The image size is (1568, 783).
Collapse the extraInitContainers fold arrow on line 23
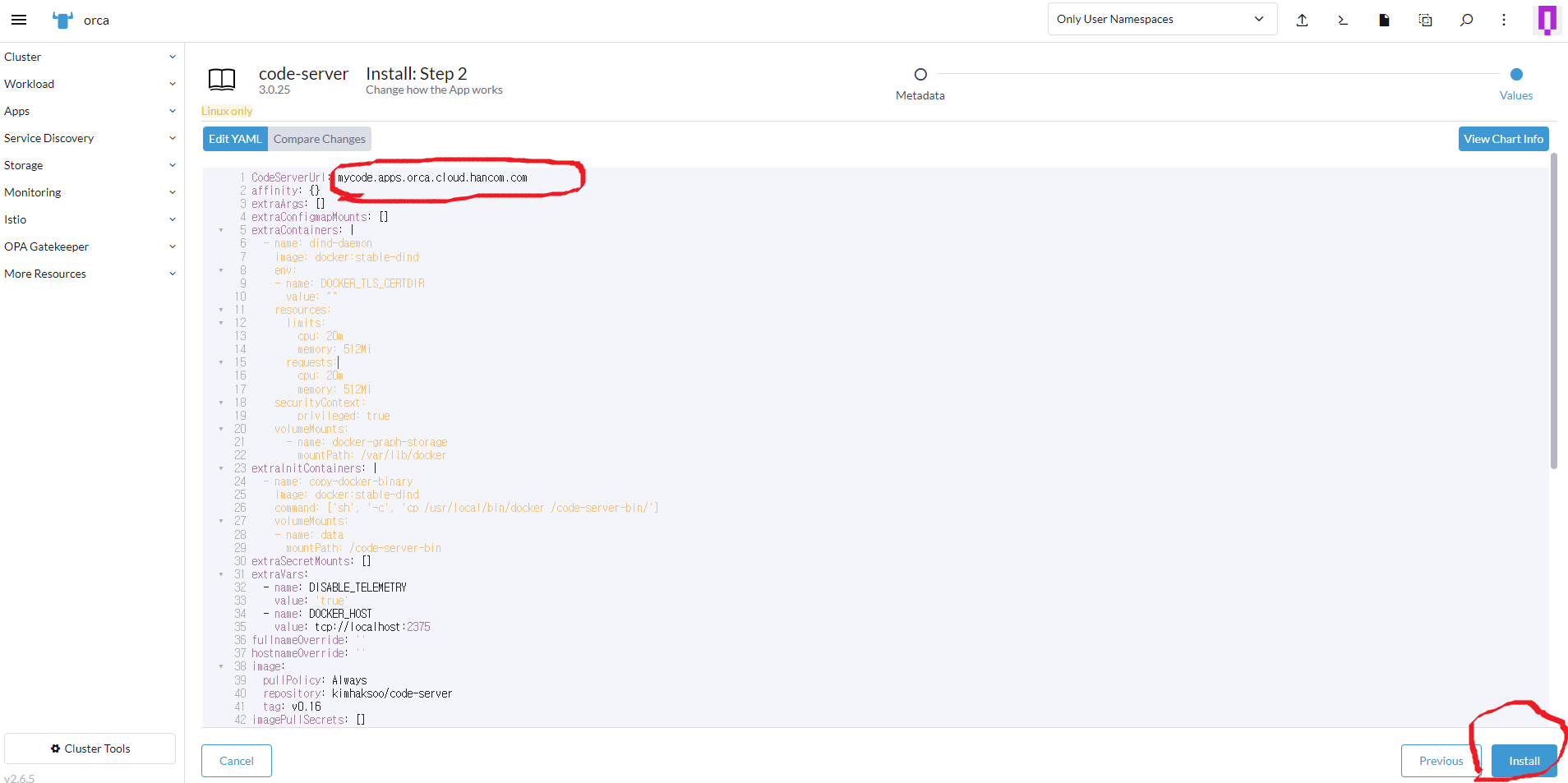pyautogui.click(x=221, y=468)
